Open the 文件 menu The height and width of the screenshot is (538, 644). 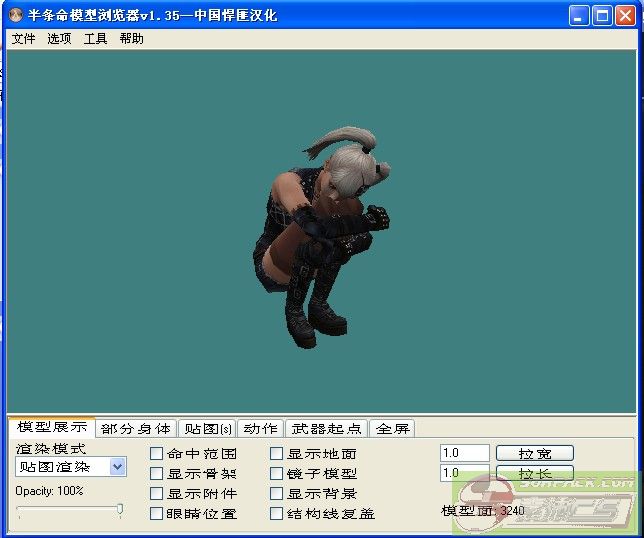coord(23,39)
